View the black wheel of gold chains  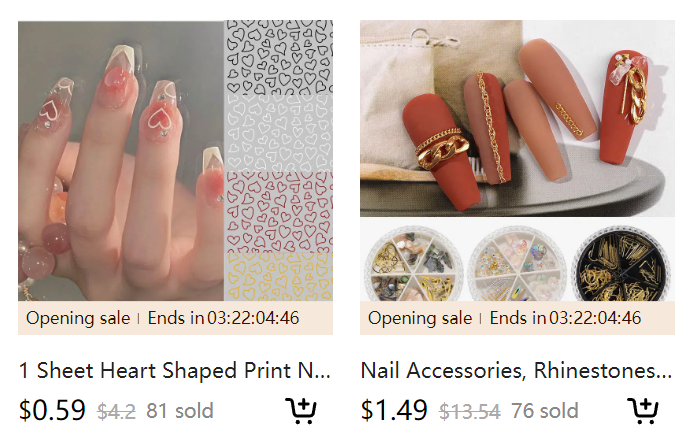pos(623,265)
